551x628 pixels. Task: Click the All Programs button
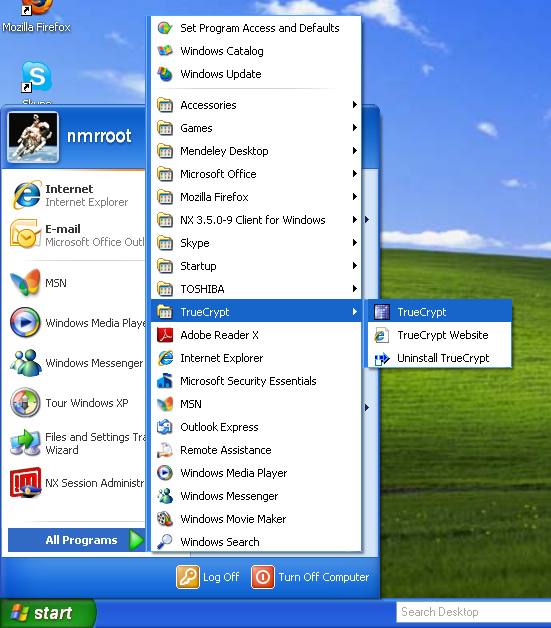coord(76,540)
